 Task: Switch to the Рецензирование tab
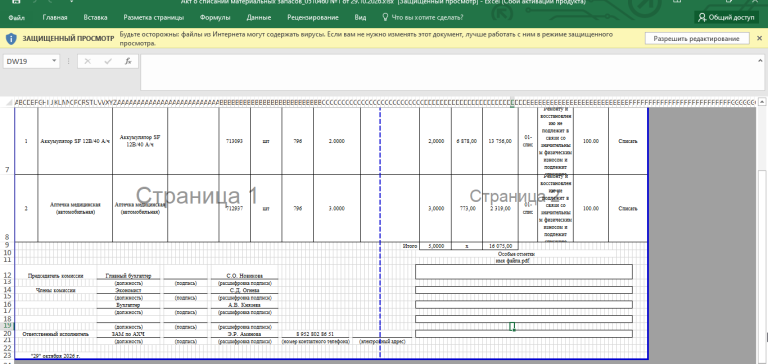tap(313, 18)
